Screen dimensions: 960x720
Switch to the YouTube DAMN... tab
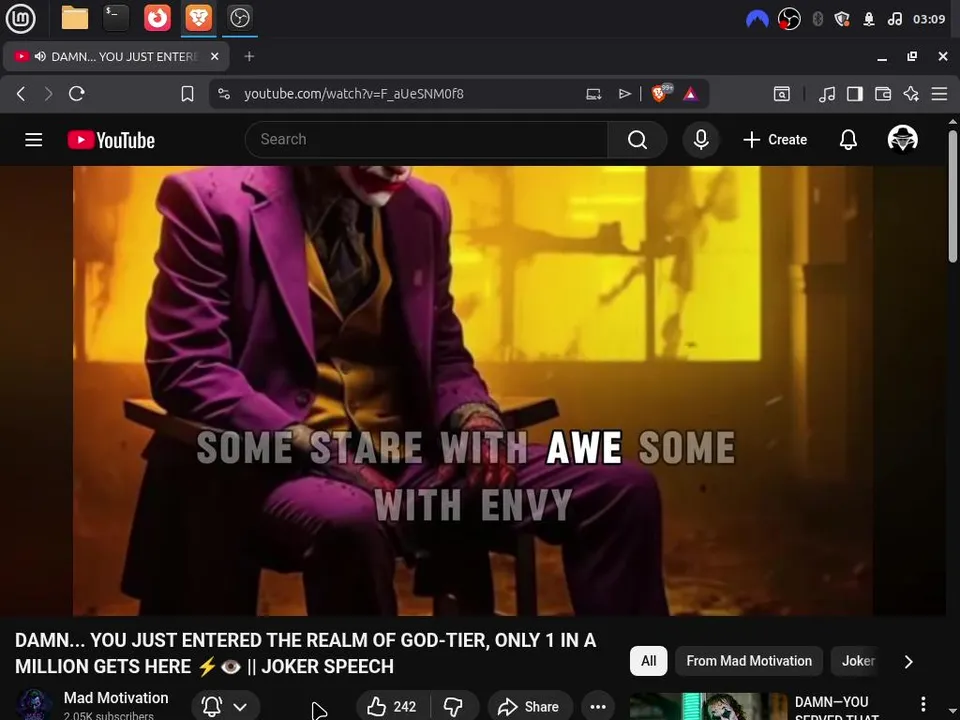(x=116, y=56)
